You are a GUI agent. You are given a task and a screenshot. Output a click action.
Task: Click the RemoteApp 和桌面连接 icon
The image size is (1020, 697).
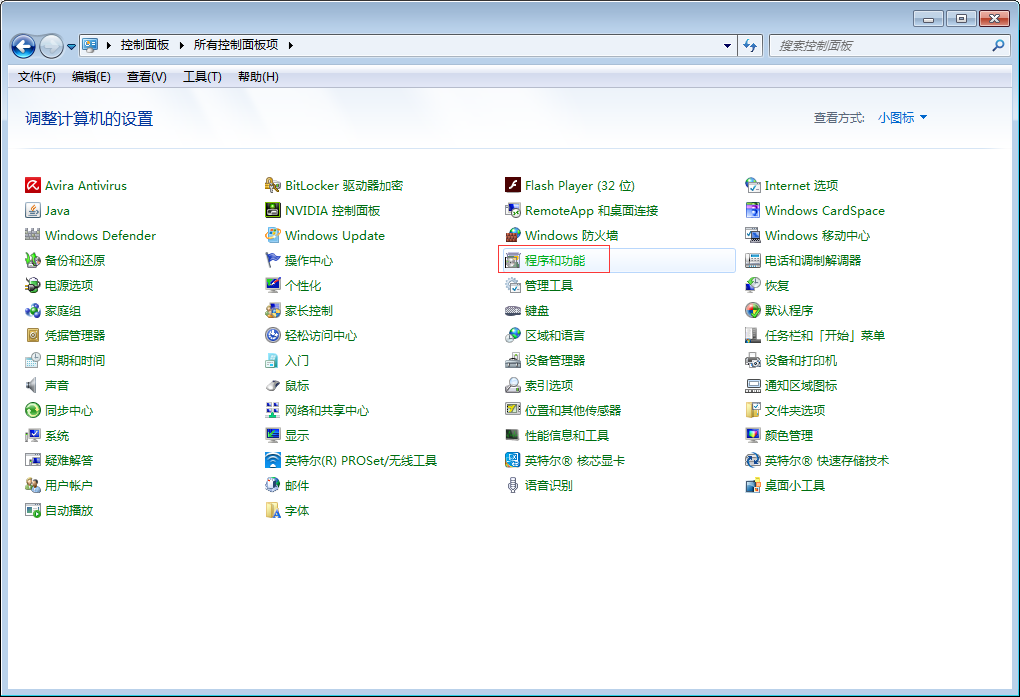(x=513, y=210)
